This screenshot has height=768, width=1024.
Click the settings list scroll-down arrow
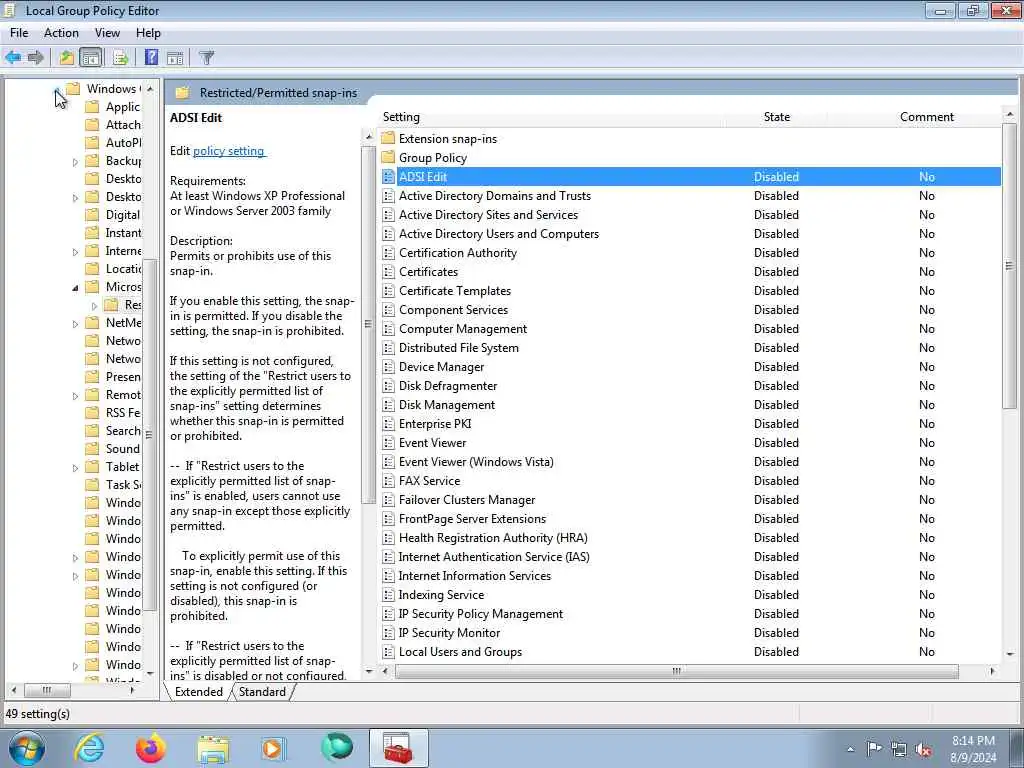point(1010,654)
